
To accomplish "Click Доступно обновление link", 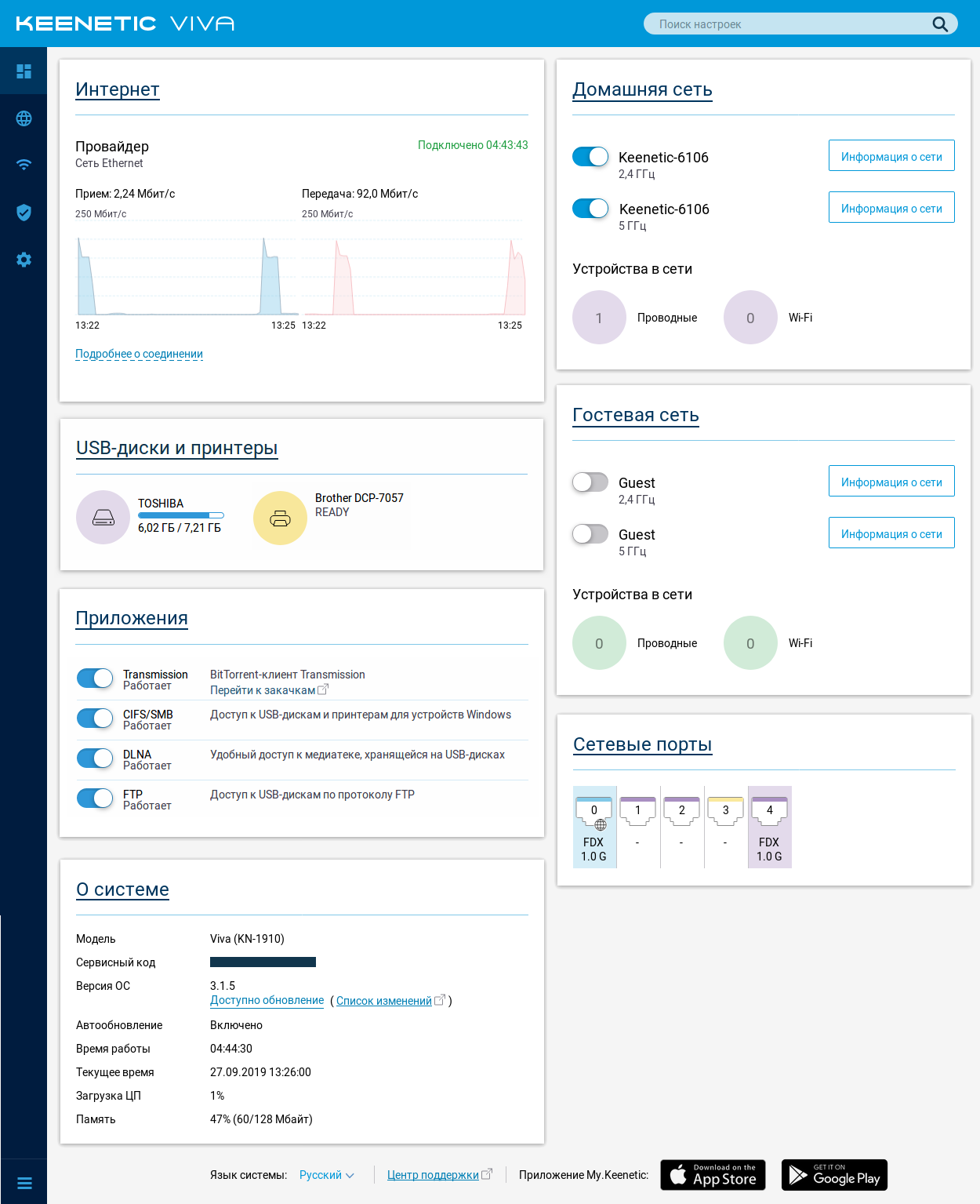I will coord(267,1000).
